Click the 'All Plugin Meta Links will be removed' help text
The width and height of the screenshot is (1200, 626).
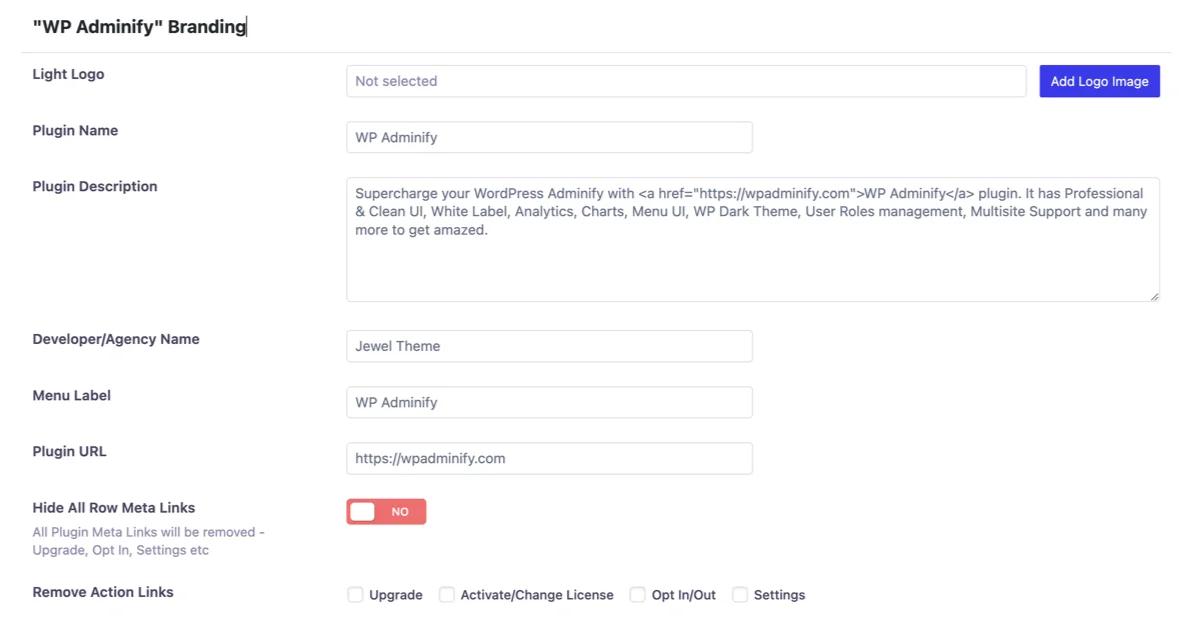coord(148,541)
